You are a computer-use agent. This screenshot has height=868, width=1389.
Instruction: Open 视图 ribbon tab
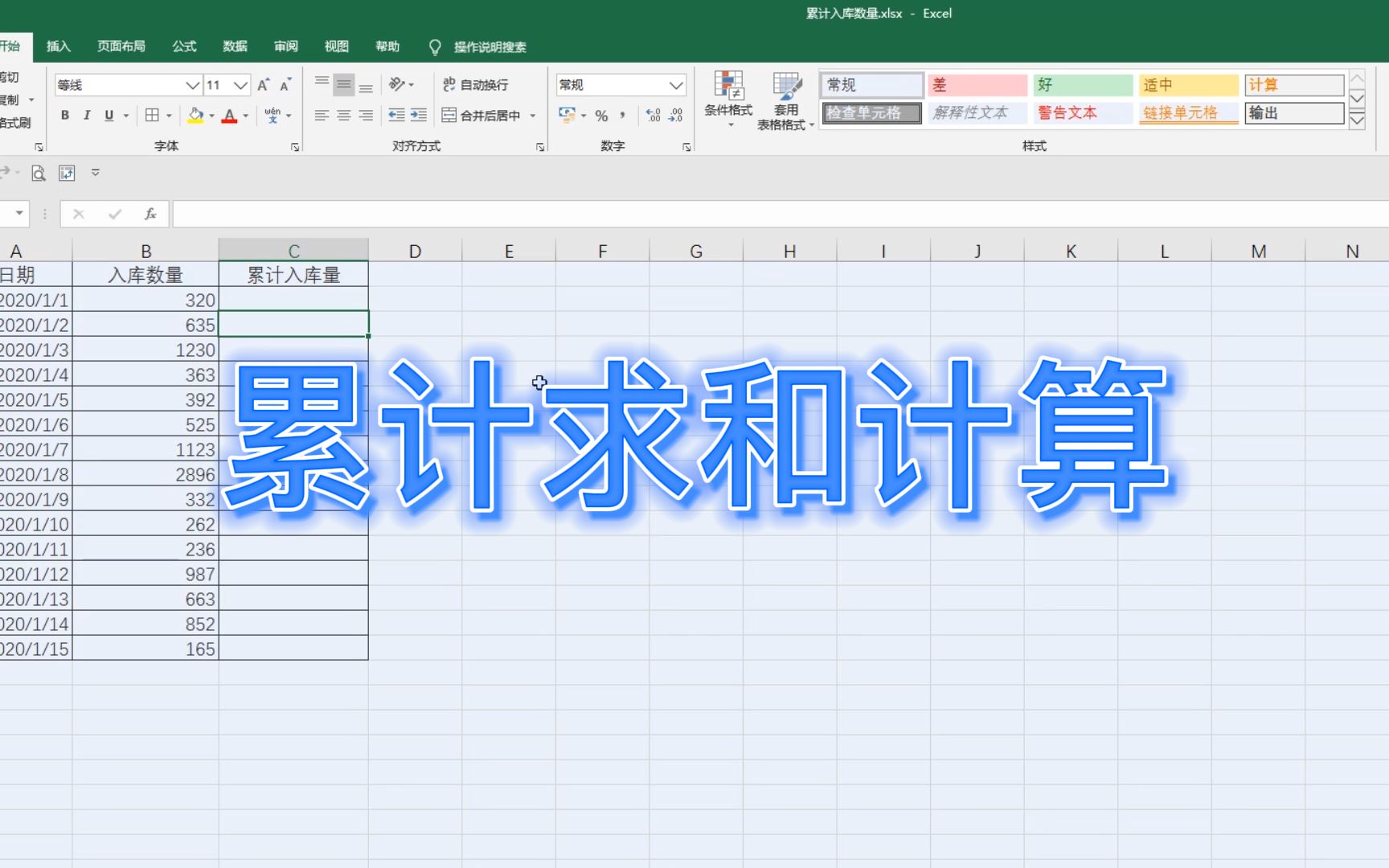(x=336, y=47)
